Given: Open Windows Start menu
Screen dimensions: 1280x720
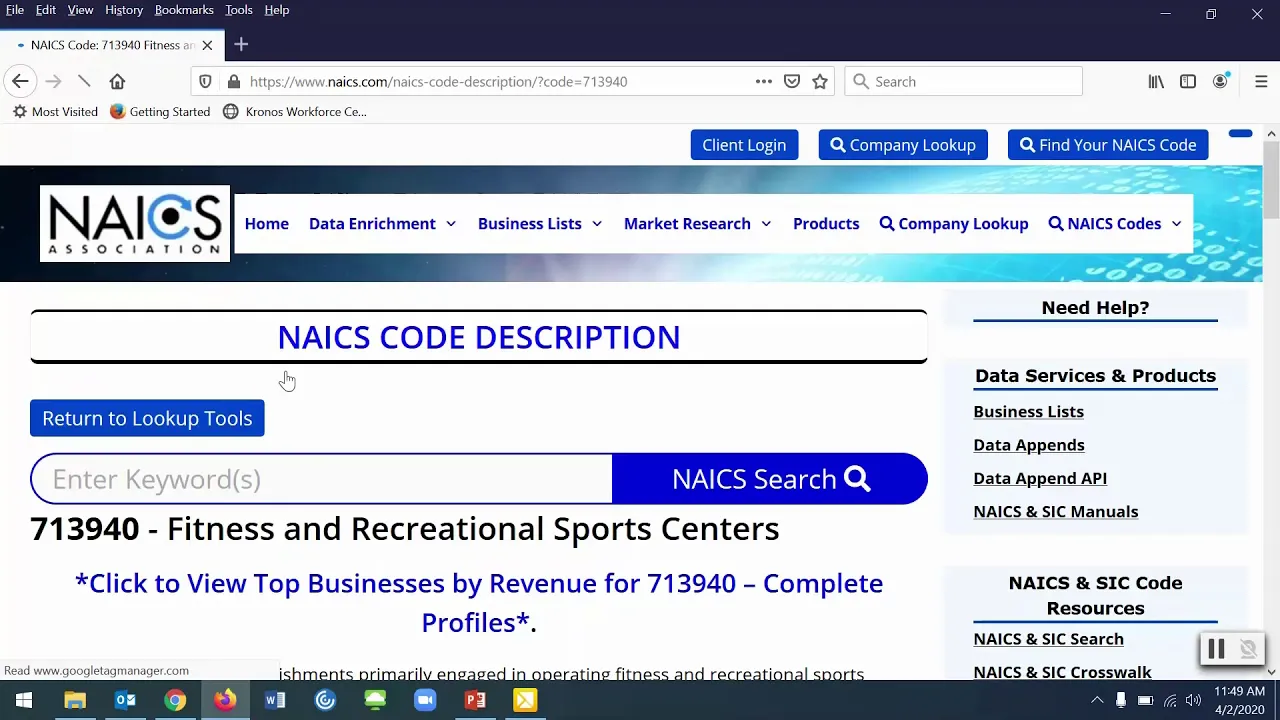Looking at the screenshot, I should tap(24, 700).
